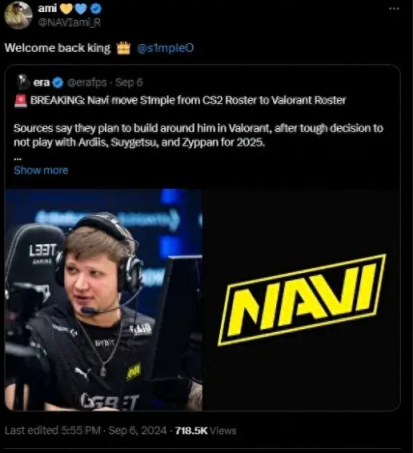This screenshot has height=453, width=413.
Task: Open the 718.5K Views analytics
Action: point(206,431)
